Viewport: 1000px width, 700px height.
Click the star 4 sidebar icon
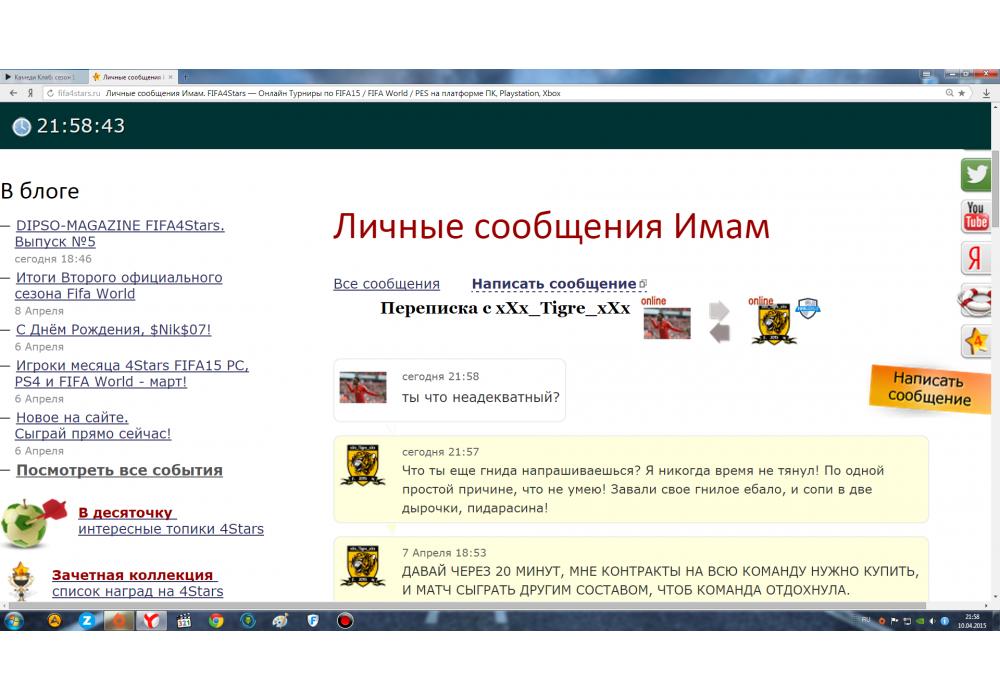(x=975, y=341)
